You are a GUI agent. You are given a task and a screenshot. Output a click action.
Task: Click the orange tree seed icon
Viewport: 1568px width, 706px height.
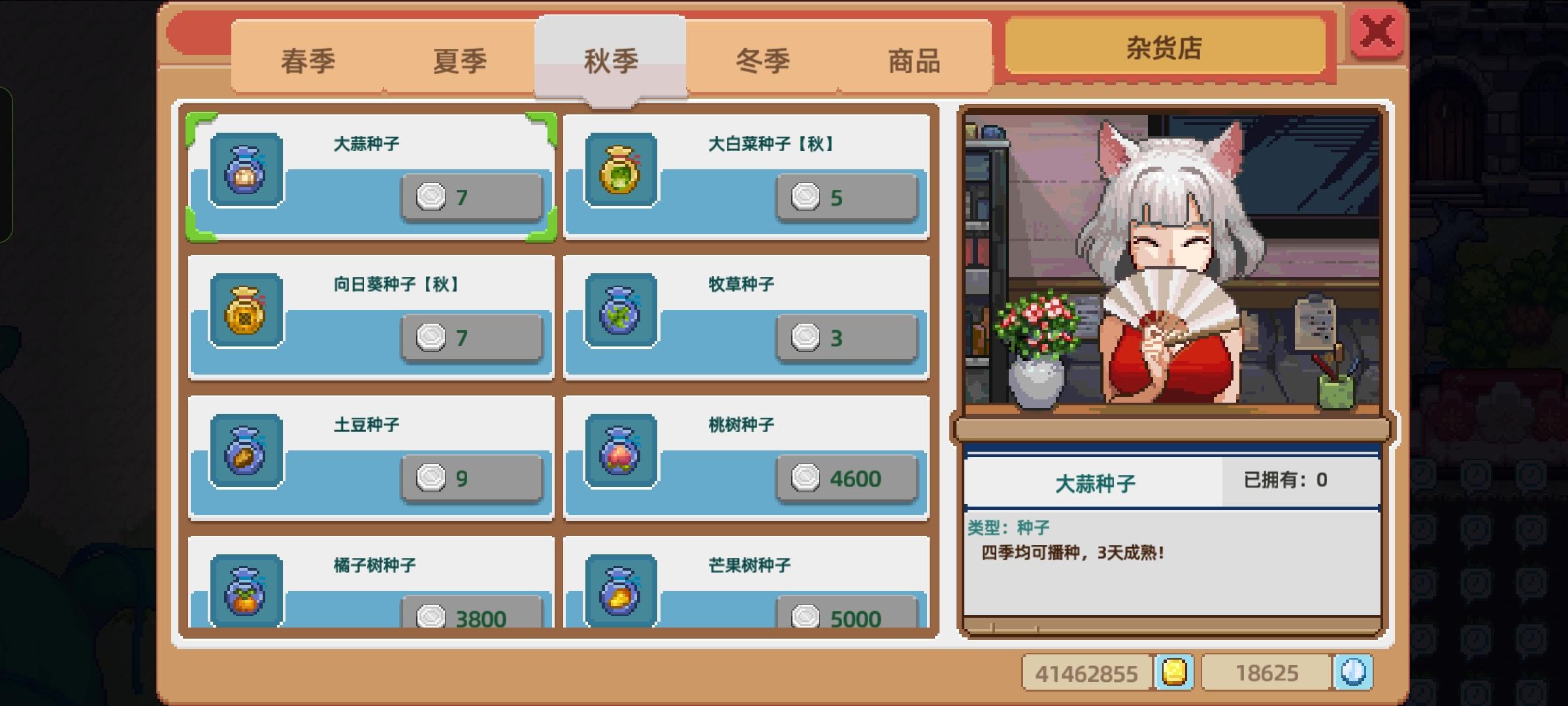point(246,590)
